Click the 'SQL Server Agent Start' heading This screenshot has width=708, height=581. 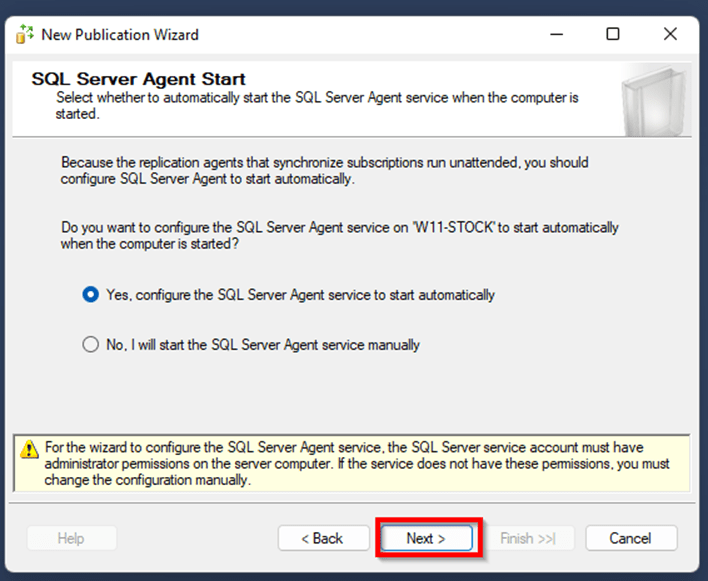pyautogui.click(x=139, y=79)
